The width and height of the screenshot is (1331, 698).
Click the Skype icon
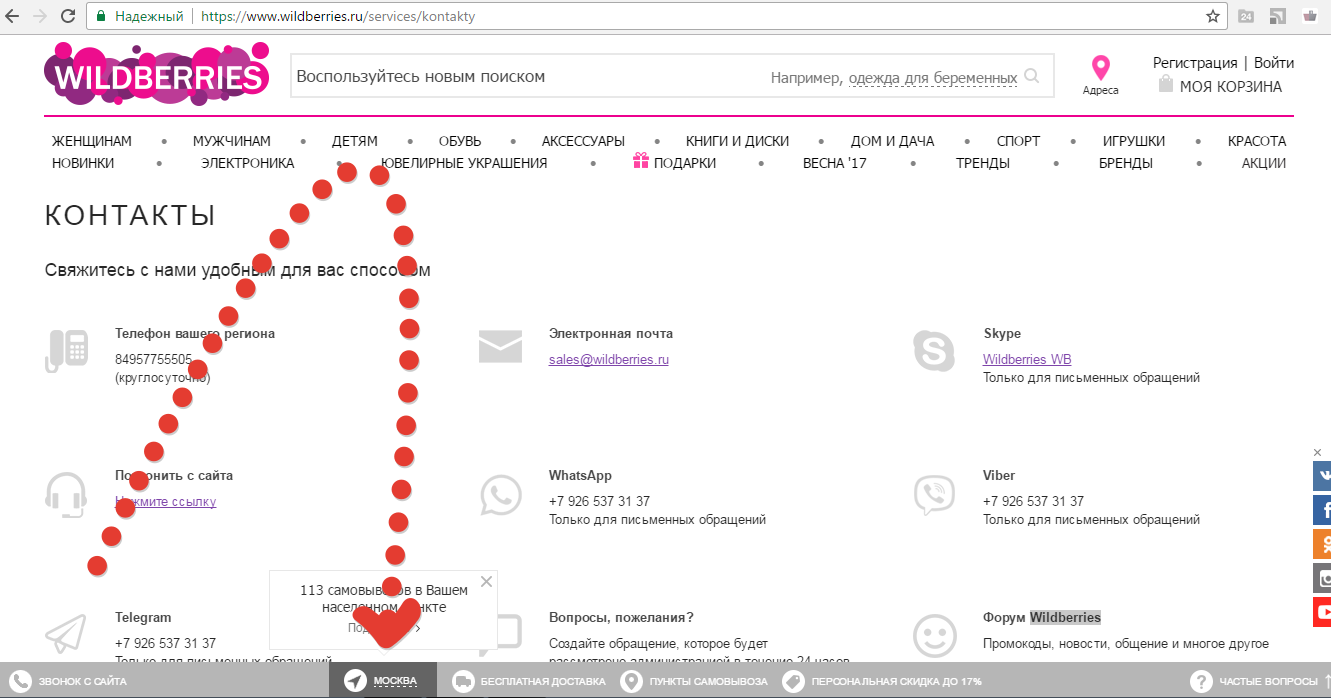(934, 350)
